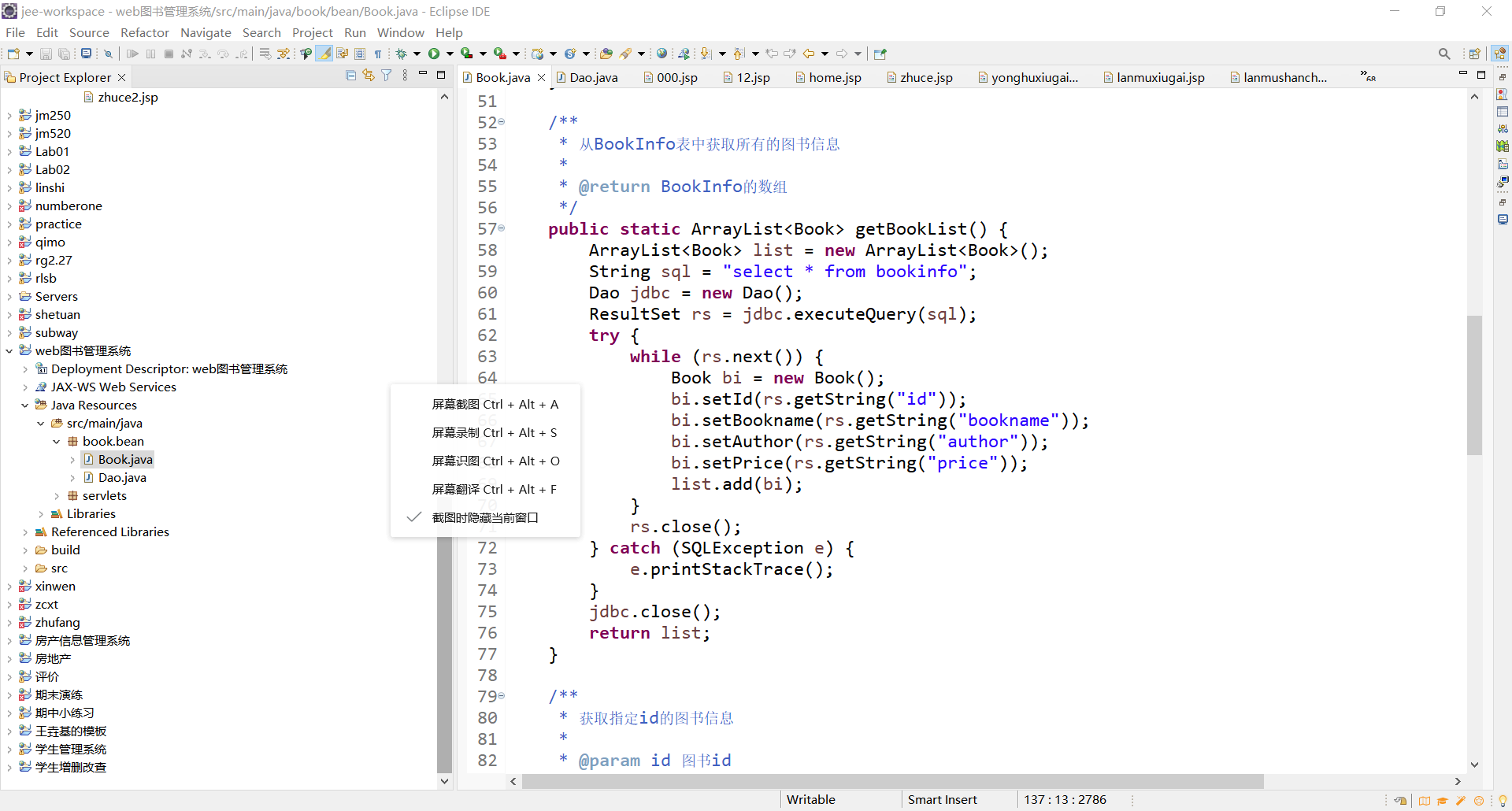This screenshot has height=811, width=1512.
Task: Click the Coverage run icon
Action: [467, 54]
